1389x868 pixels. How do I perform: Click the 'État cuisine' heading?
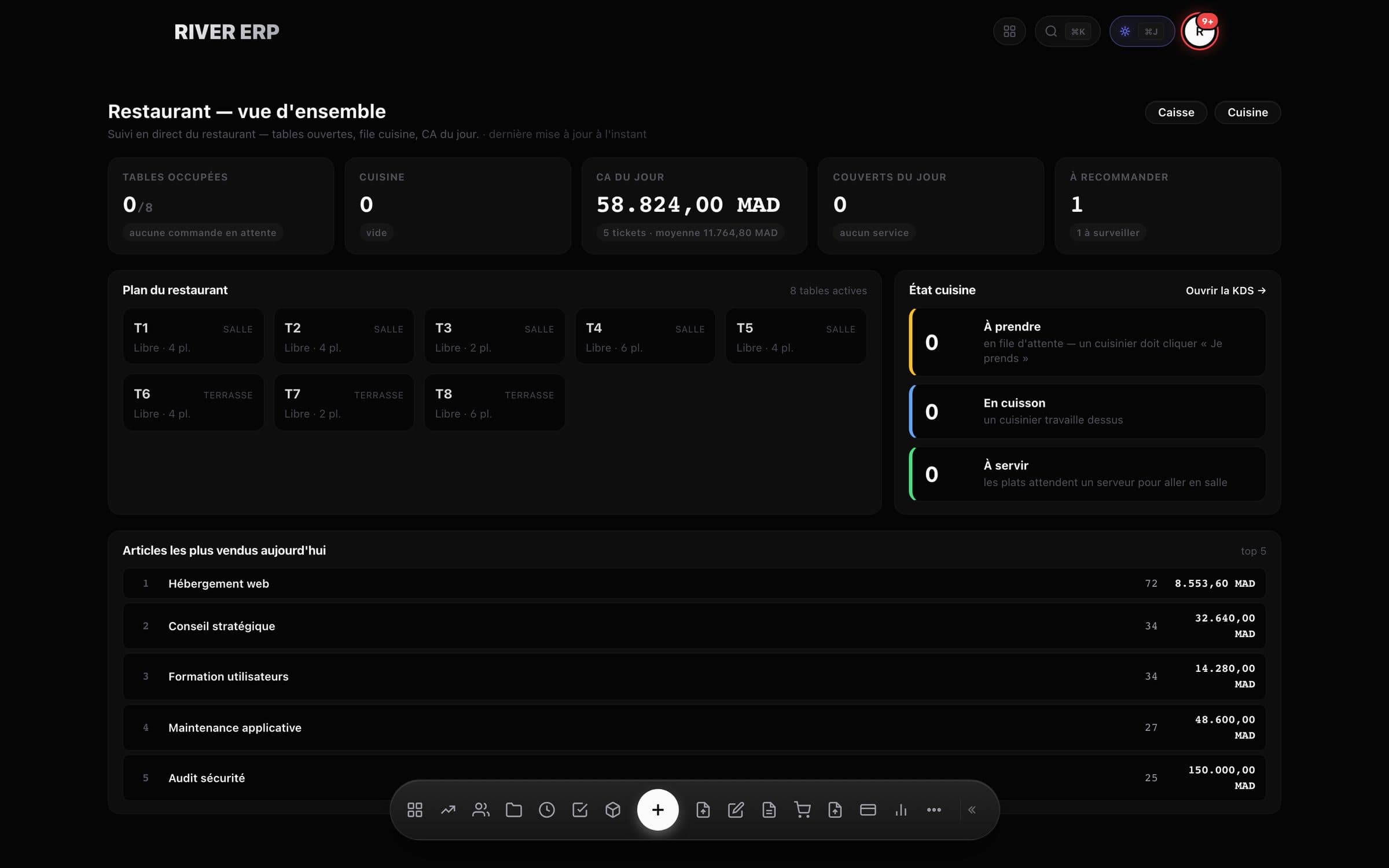coord(942,290)
